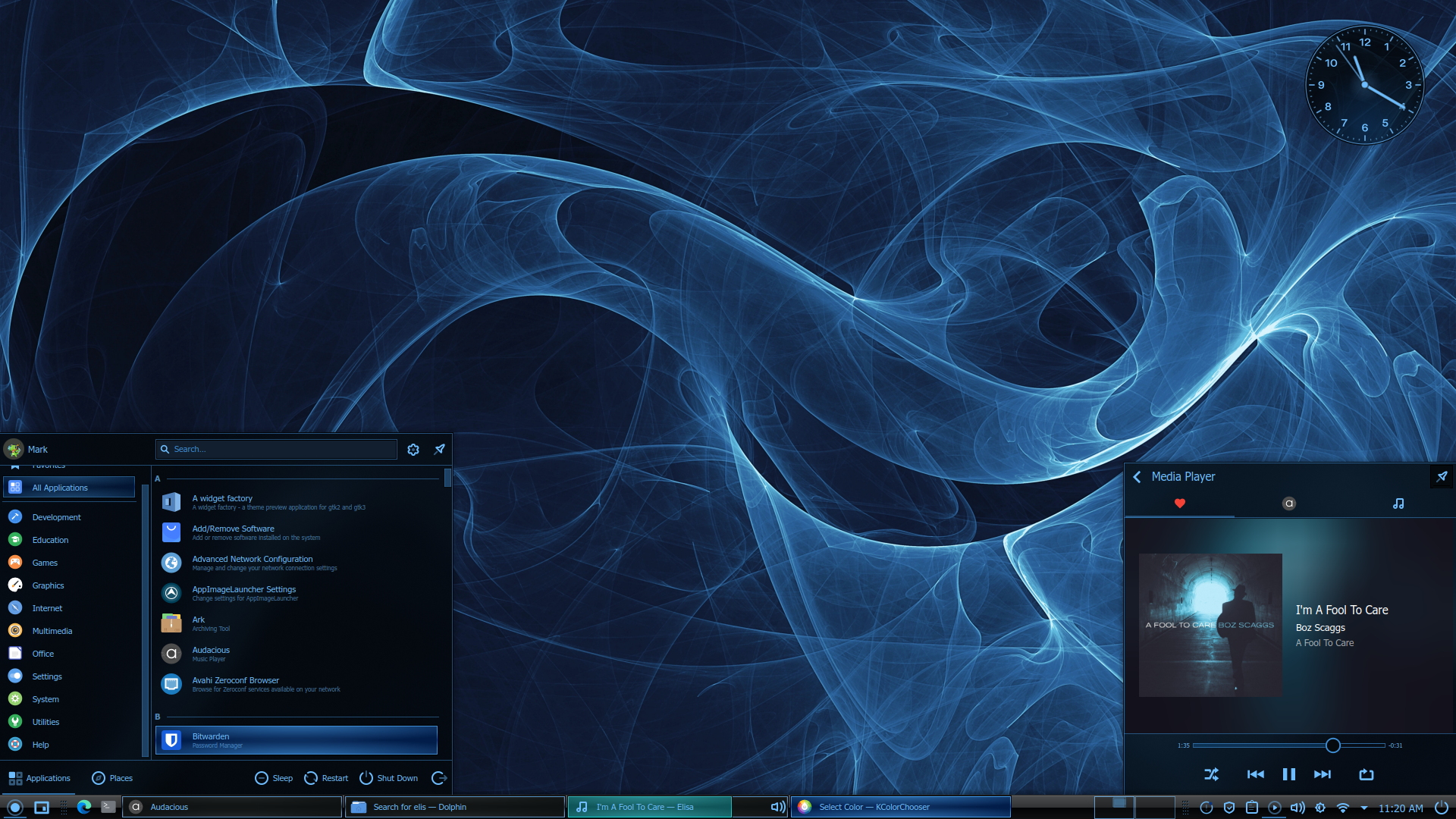Viewport: 1456px width, 819px height.
Task: Go back in the Media Player popup
Action: [x=1137, y=477]
